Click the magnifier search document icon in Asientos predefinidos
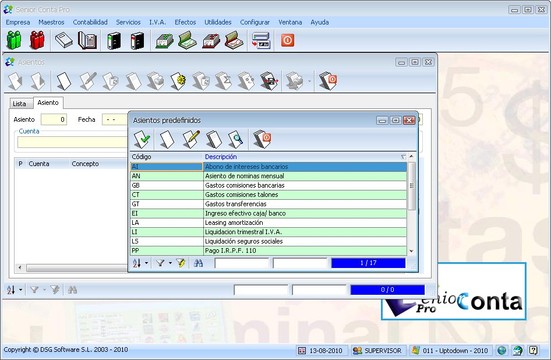This screenshot has width=551, height=360. point(235,139)
